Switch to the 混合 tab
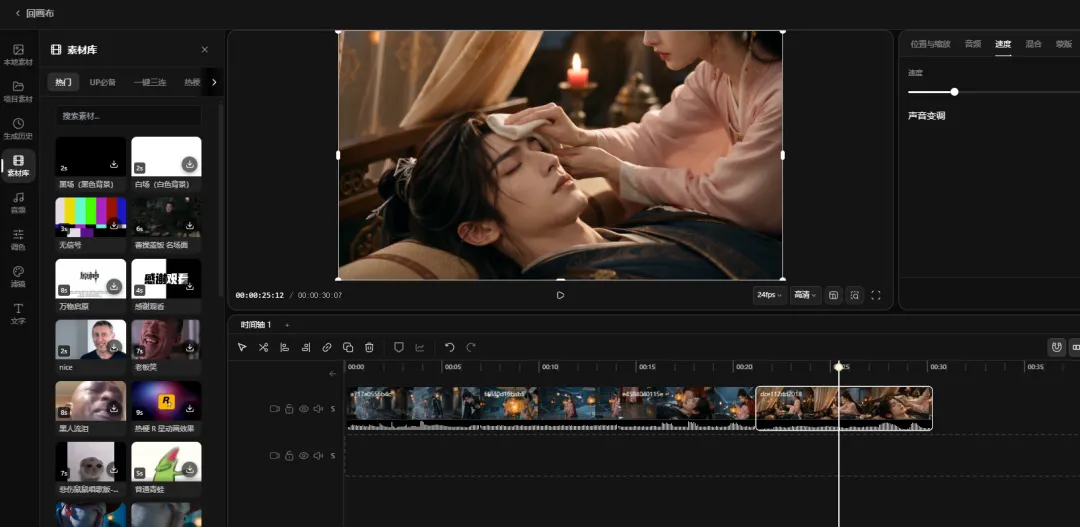Image resolution: width=1080 pixels, height=527 pixels. pyautogui.click(x=1033, y=44)
